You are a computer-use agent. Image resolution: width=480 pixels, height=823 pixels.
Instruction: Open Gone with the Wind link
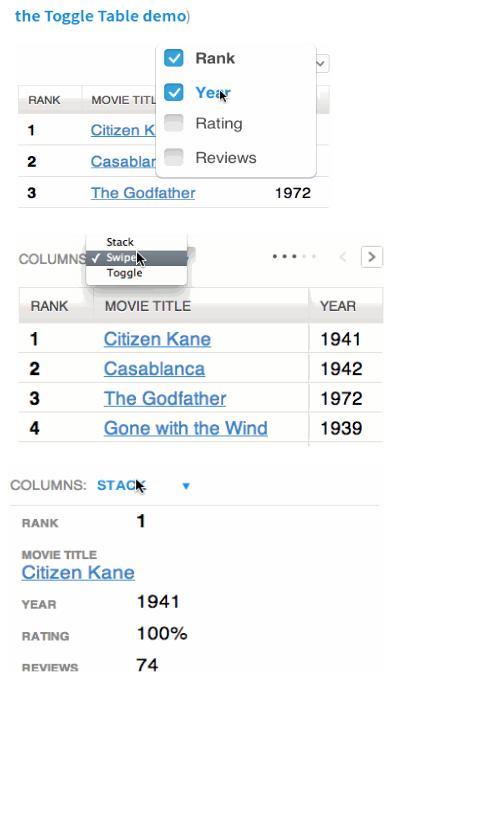click(186, 428)
